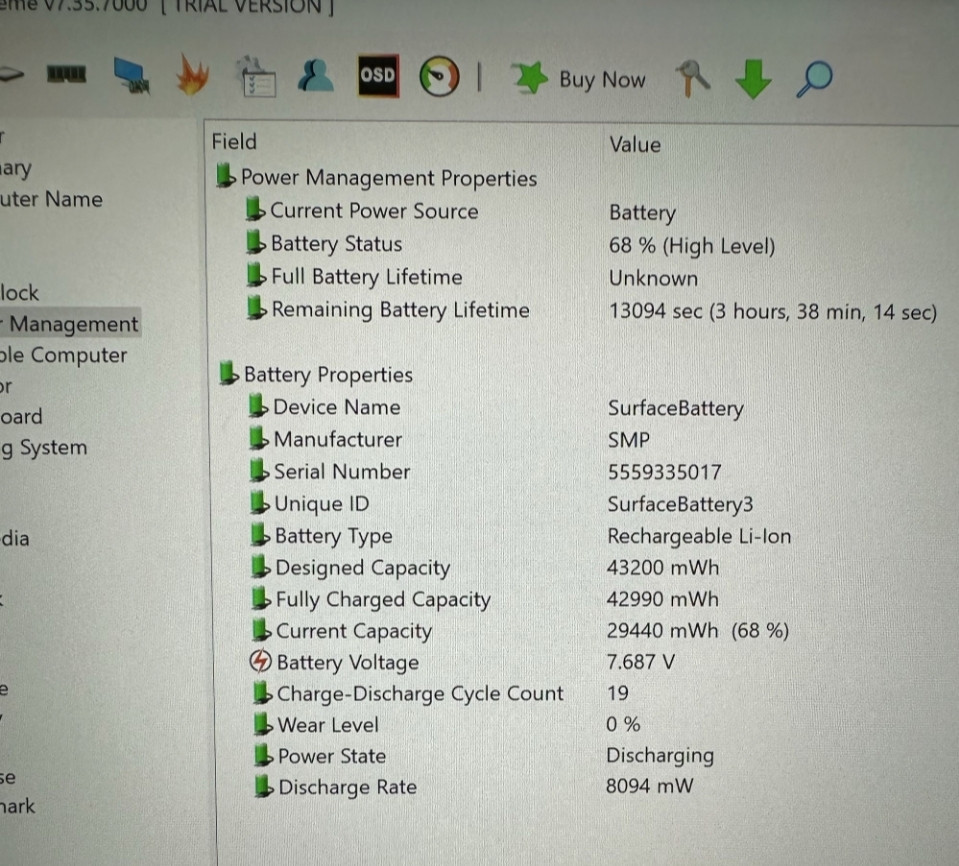This screenshot has height=866, width=959.
Task: Select Power Management in the sidebar
Action: tap(70, 324)
